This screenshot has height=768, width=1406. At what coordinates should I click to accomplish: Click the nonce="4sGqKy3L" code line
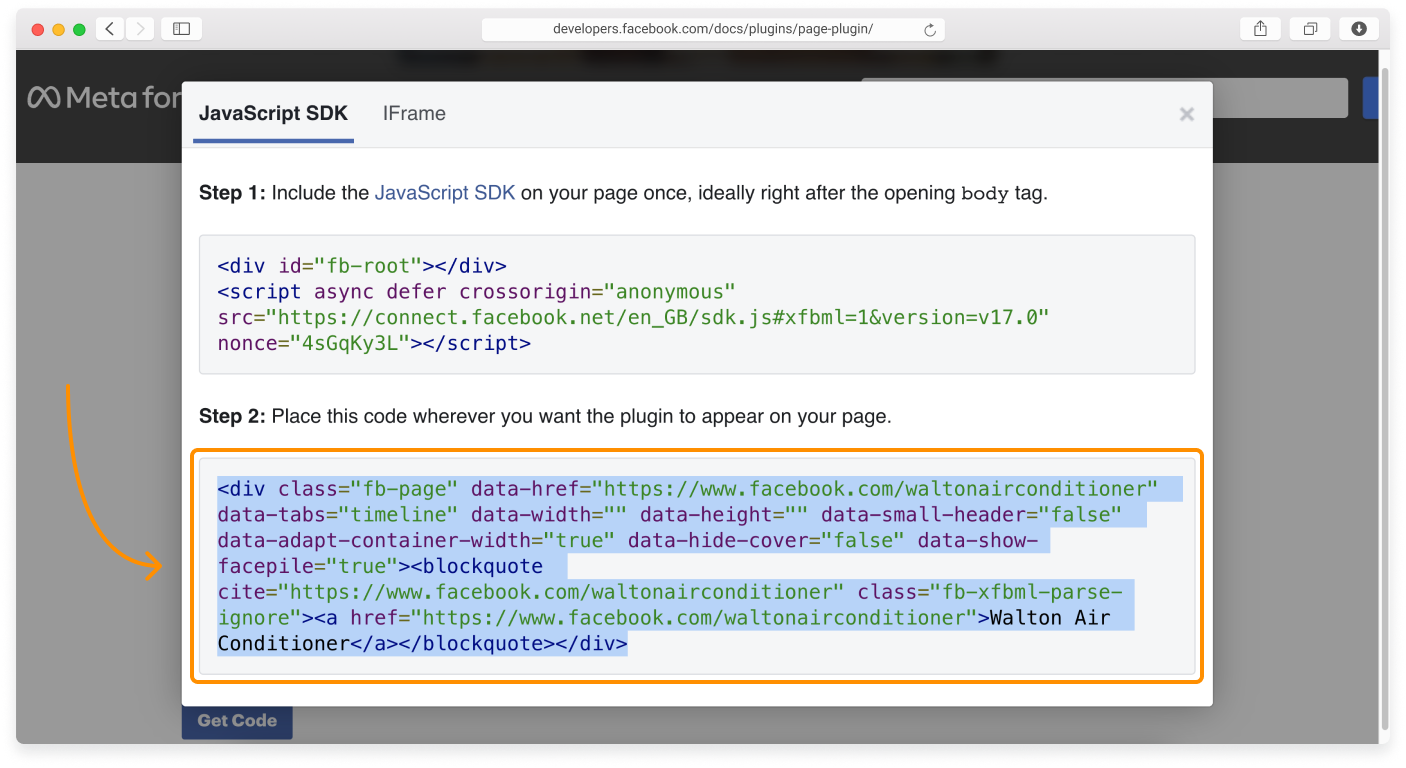click(x=374, y=344)
